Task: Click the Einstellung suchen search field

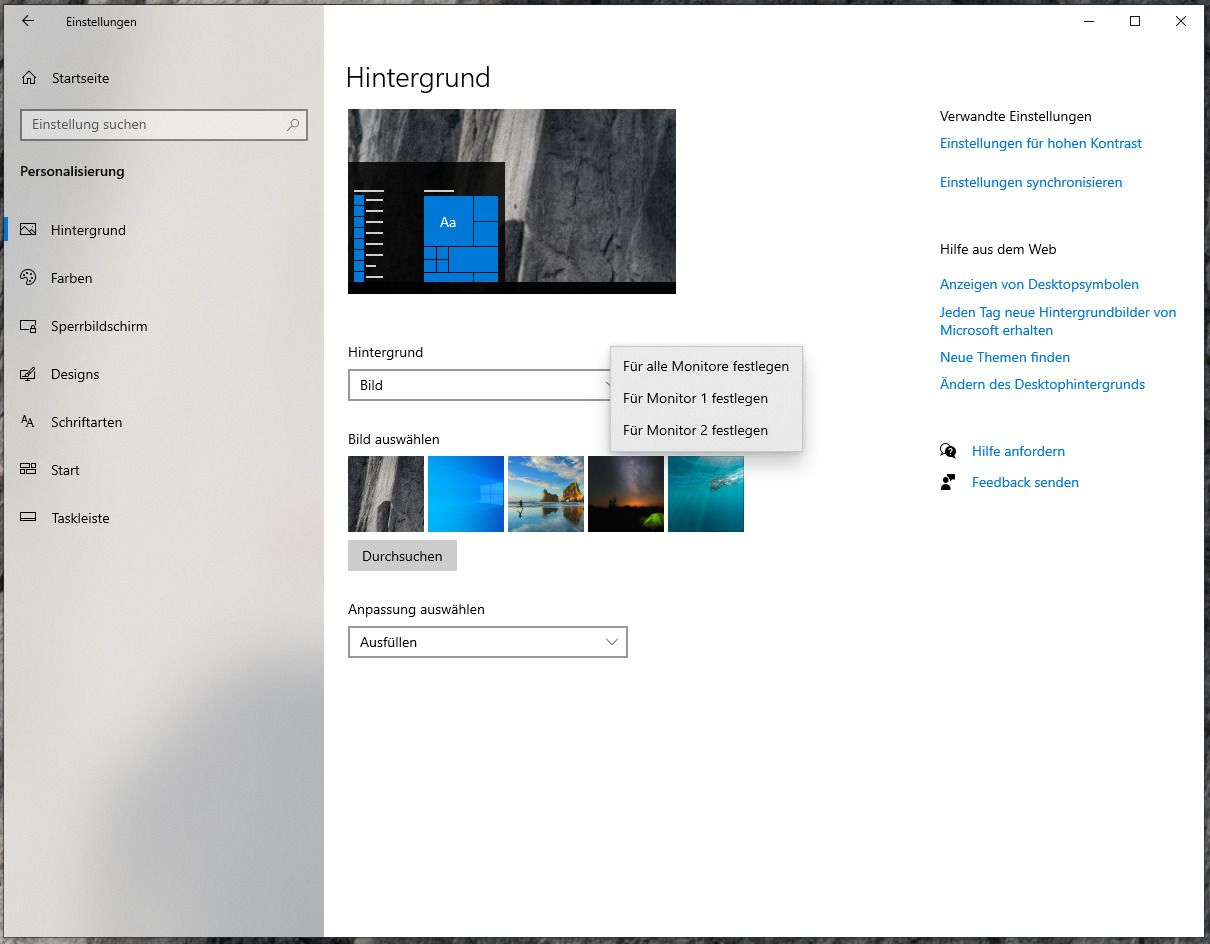Action: [x=155, y=125]
